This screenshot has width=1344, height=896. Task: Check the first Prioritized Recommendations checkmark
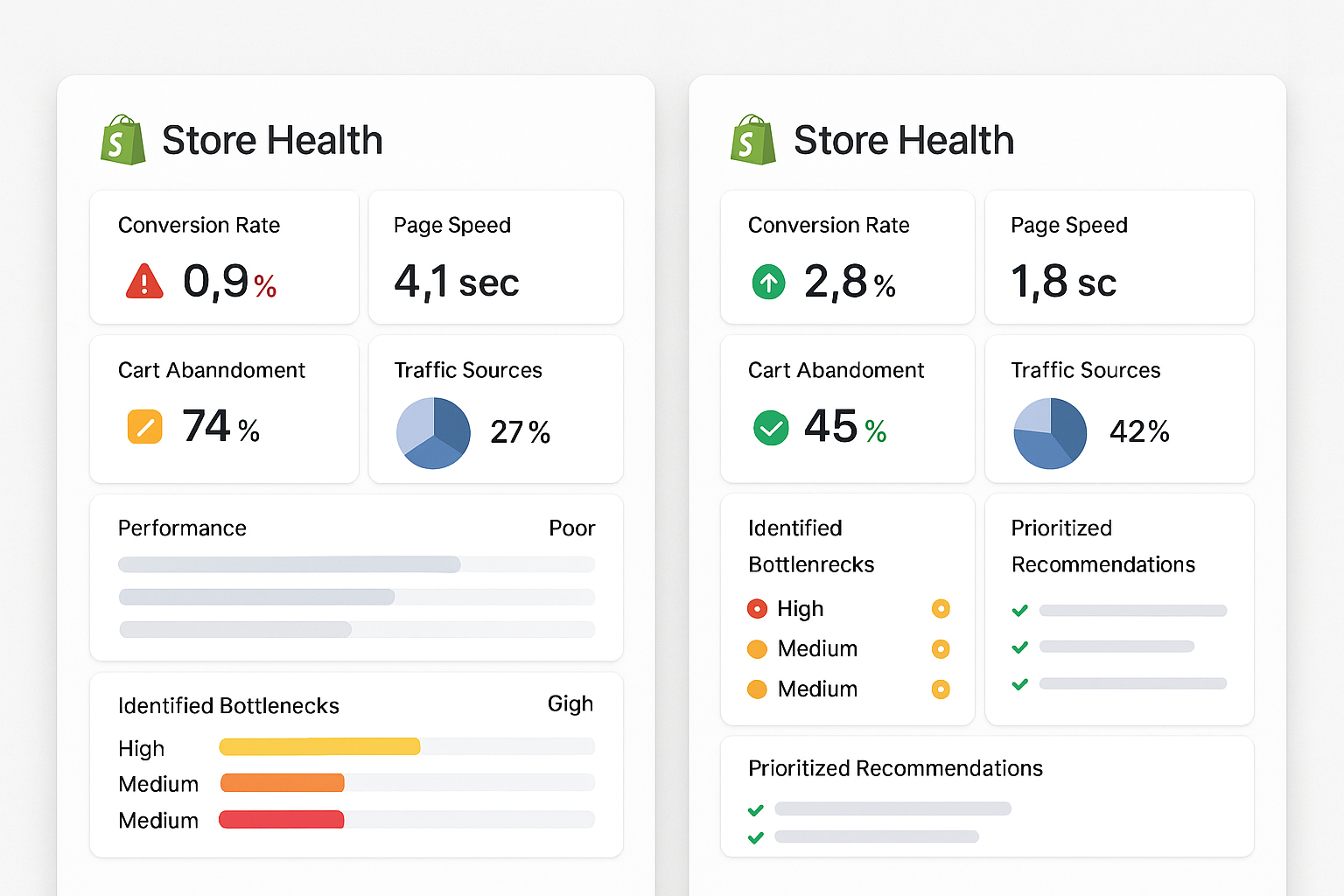tap(1019, 610)
